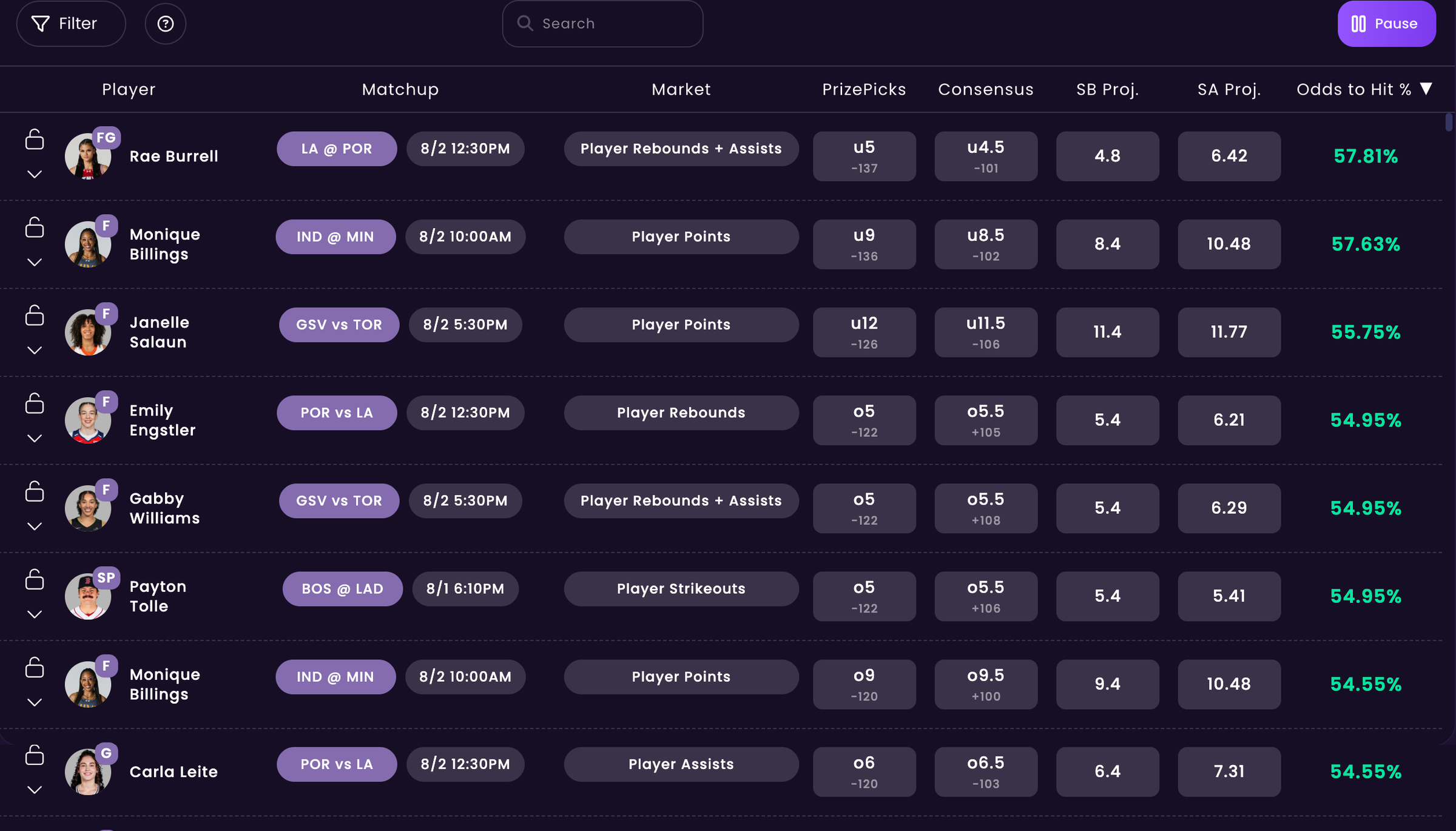1456x831 pixels.
Task: Focus the Search input field
Action: tap(602, 24)
